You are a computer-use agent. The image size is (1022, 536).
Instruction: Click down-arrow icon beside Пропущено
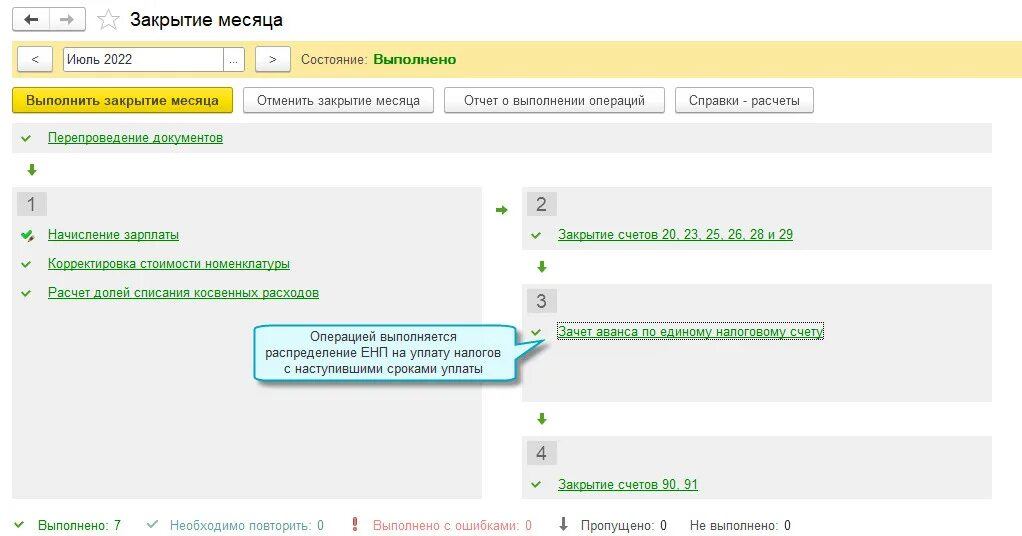coord(564,524)
